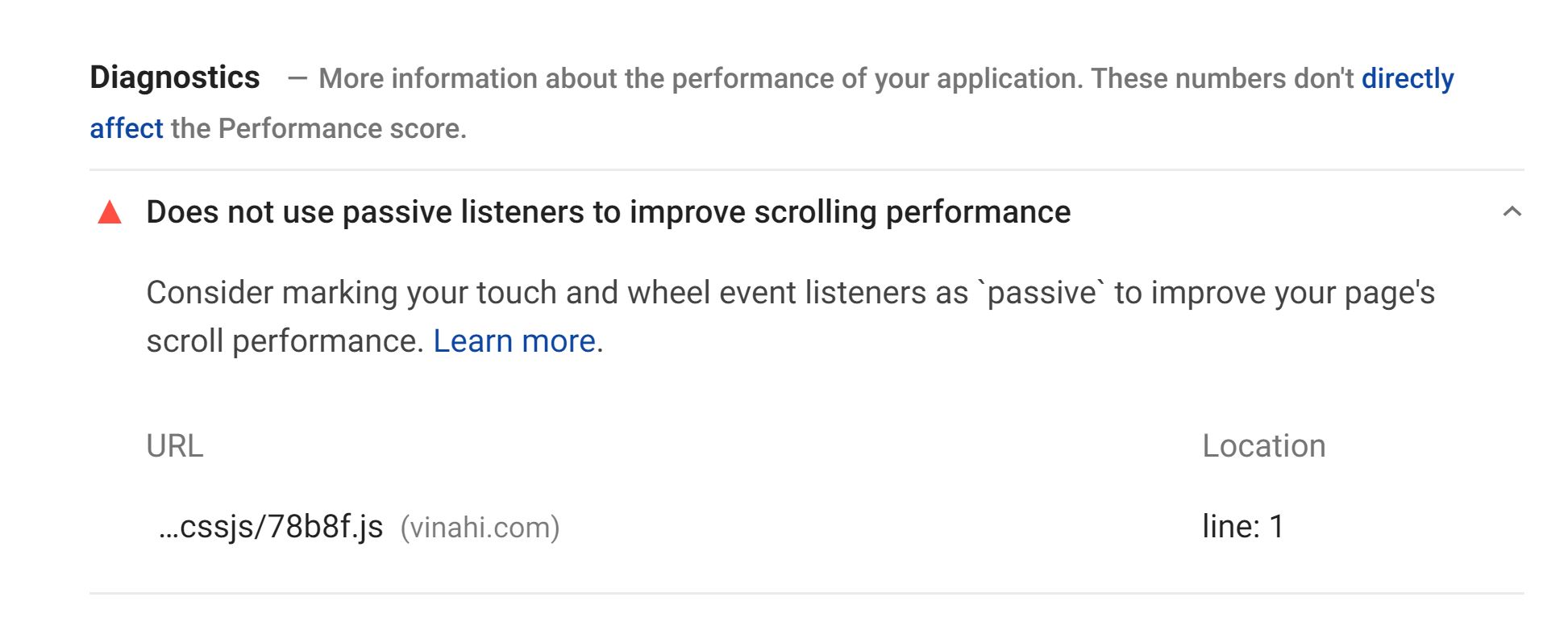Viewport: 1568px width, 618px height.
Task: Click the "(vinahi.com)" domain label
Action: (x=480, y=528)
